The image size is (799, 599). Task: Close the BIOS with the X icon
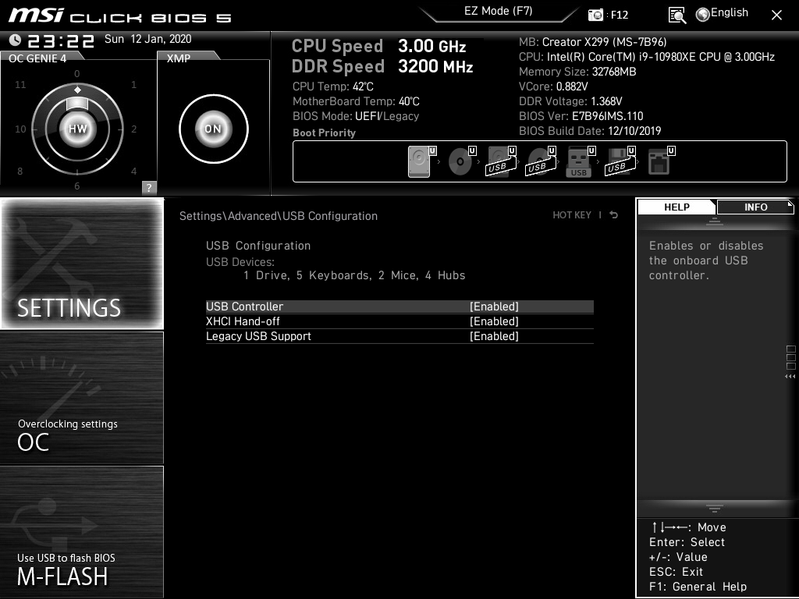point(776,15)
